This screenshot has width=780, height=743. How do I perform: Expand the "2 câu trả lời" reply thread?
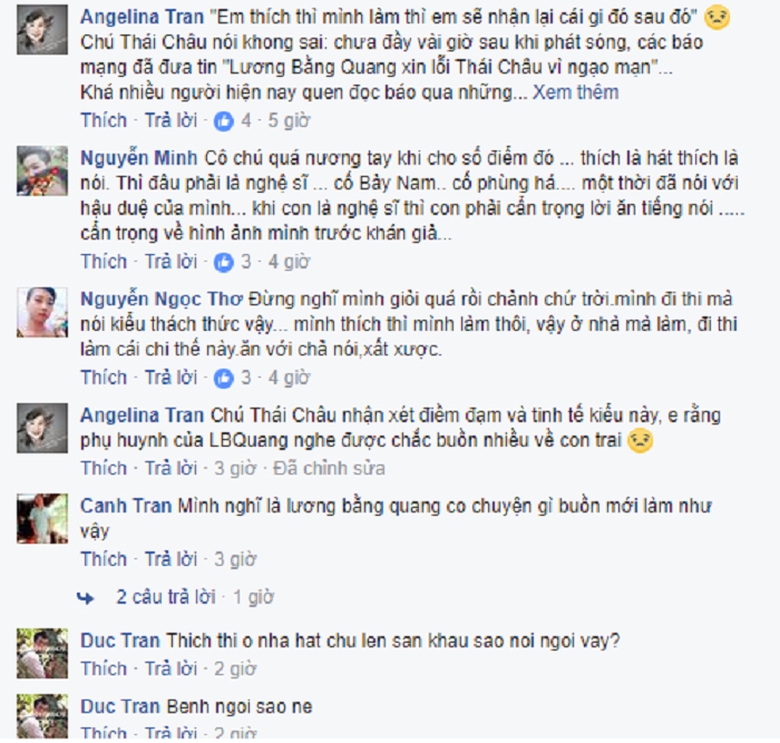pyautogui.click(x=166, y=597)
